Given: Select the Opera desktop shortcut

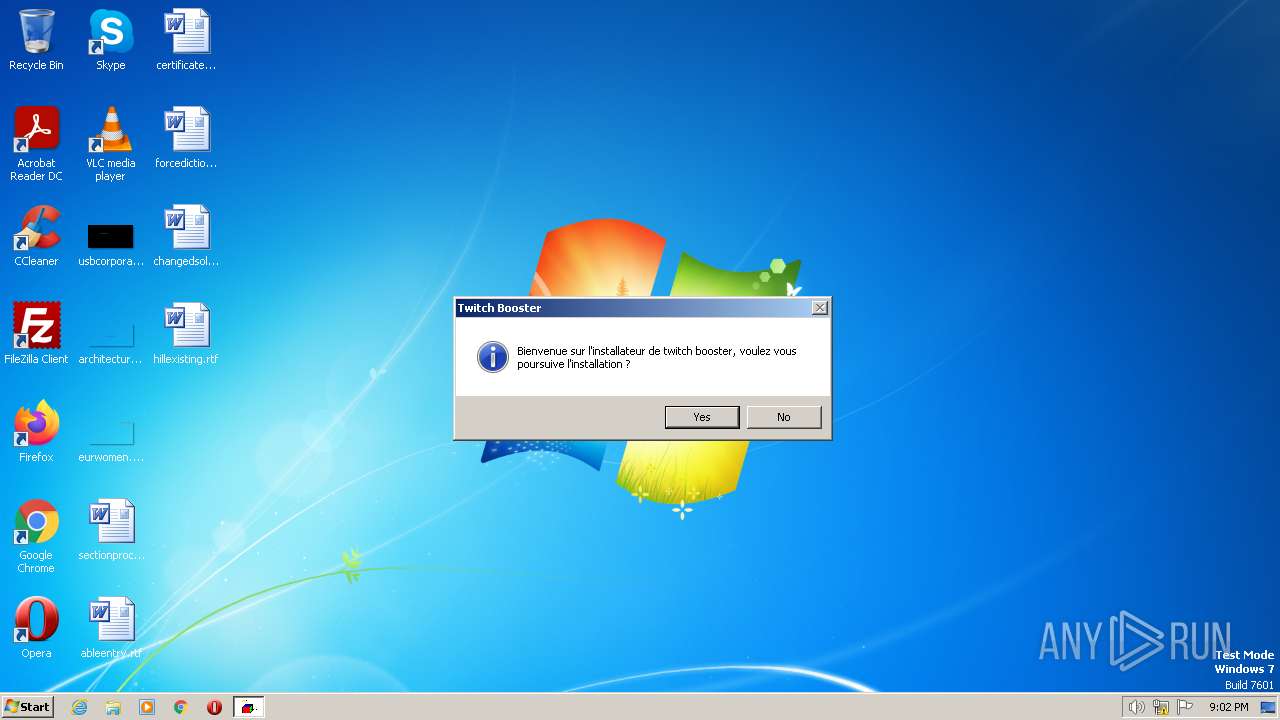Looking at the screenshot, I should coord(36,628).
